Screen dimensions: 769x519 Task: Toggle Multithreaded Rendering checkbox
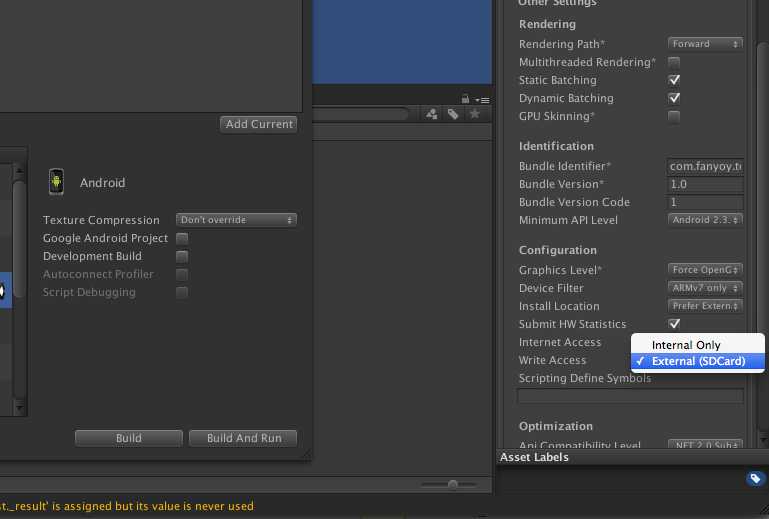[x=674, y=62]
